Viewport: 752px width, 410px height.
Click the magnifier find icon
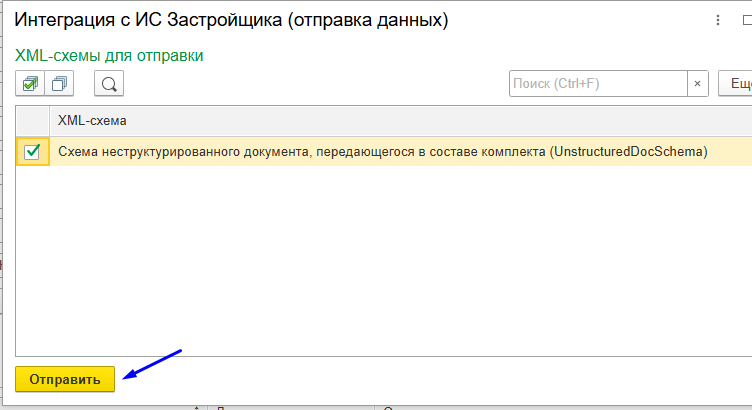109,84
